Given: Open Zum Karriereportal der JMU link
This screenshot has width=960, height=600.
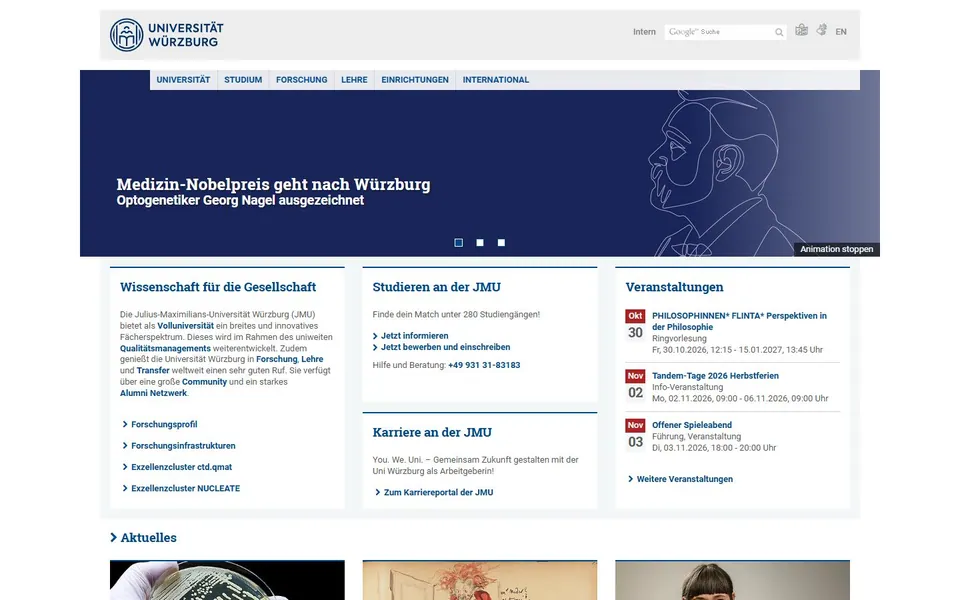Looking at the screenshot, I should (x=438, y=492).
